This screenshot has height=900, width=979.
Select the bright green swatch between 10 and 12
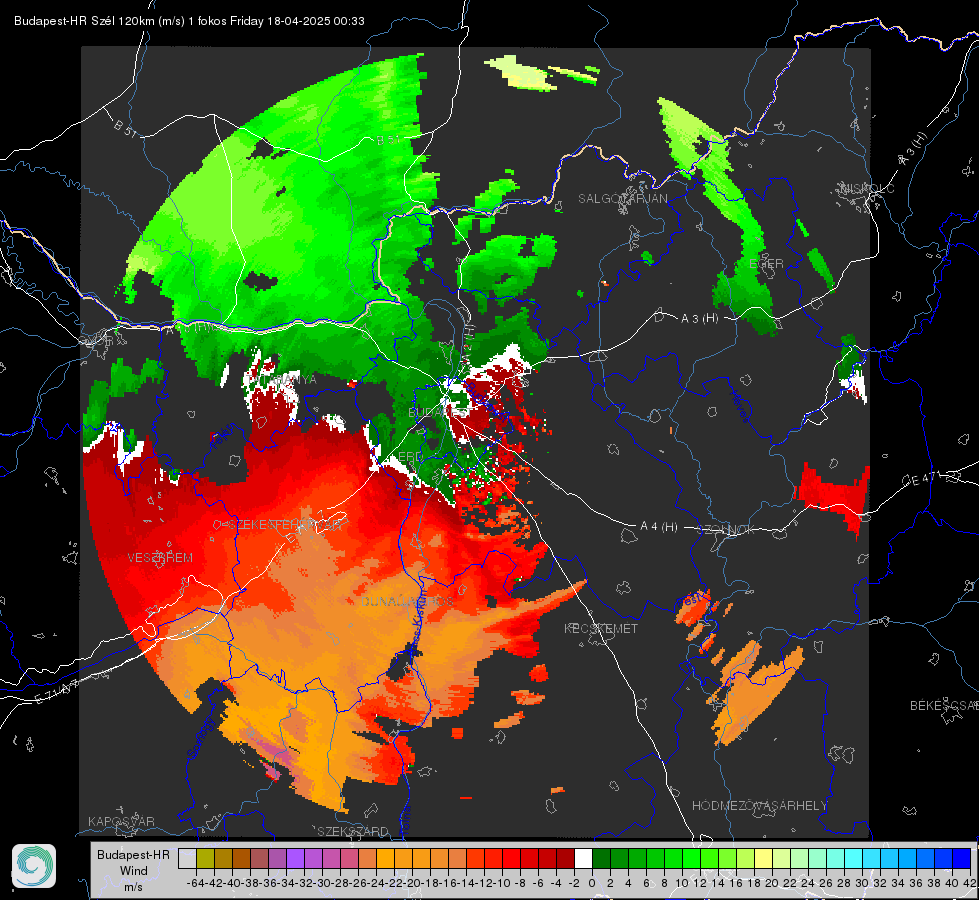[x=691, y=858]
